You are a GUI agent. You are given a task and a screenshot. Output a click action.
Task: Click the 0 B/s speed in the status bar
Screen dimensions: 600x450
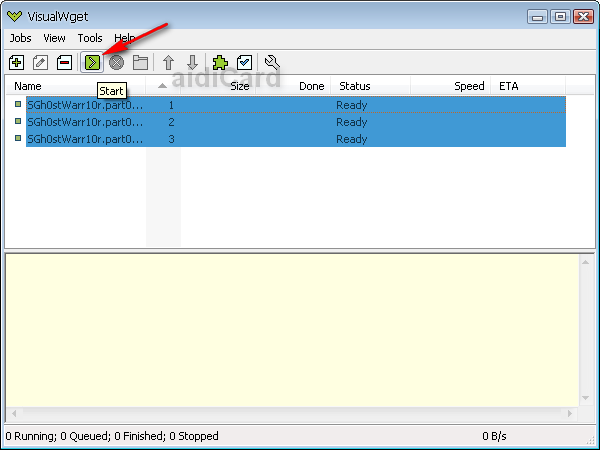point(494,436)
